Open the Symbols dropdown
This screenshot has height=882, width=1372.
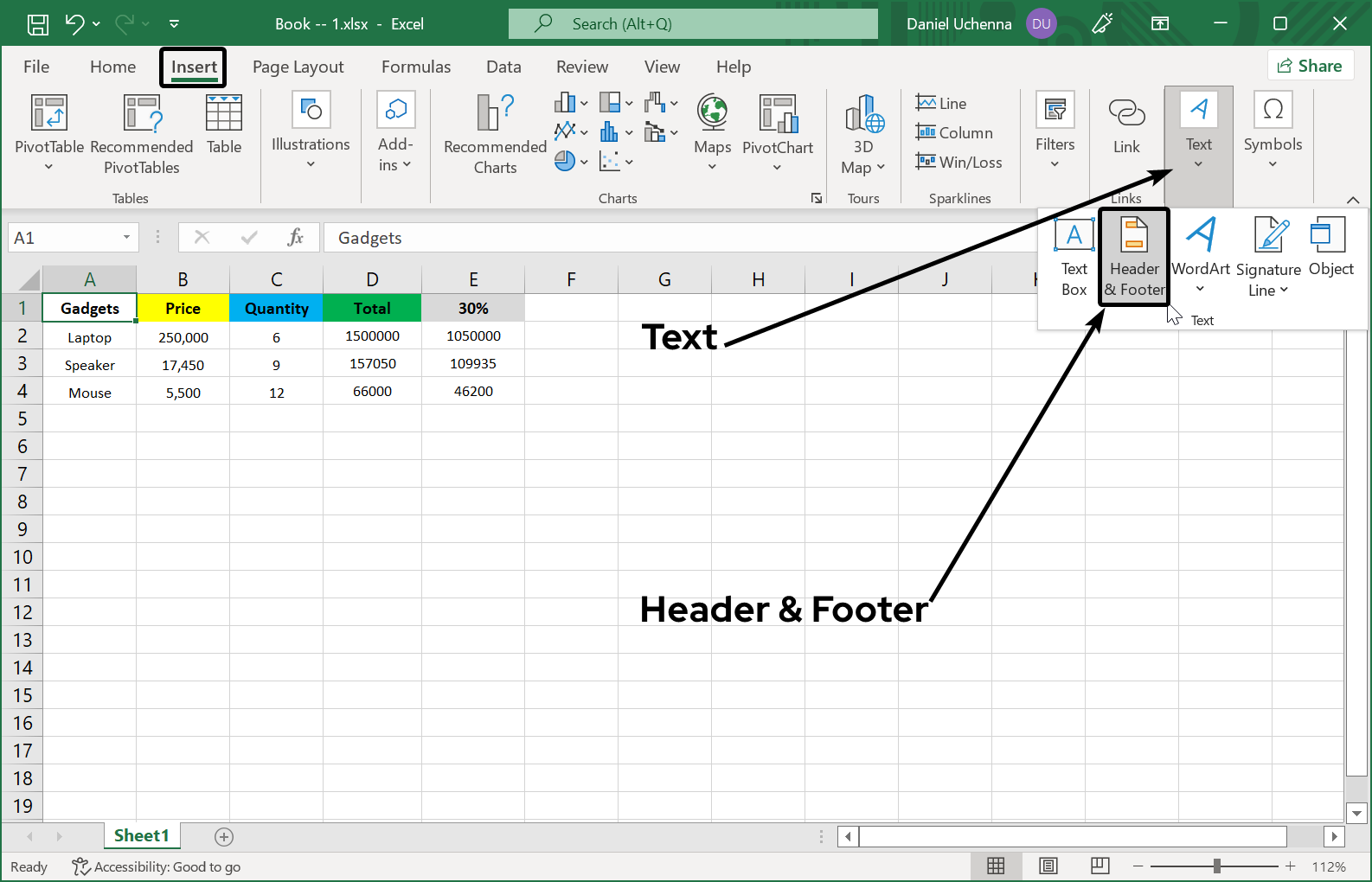pos(1272,164)
